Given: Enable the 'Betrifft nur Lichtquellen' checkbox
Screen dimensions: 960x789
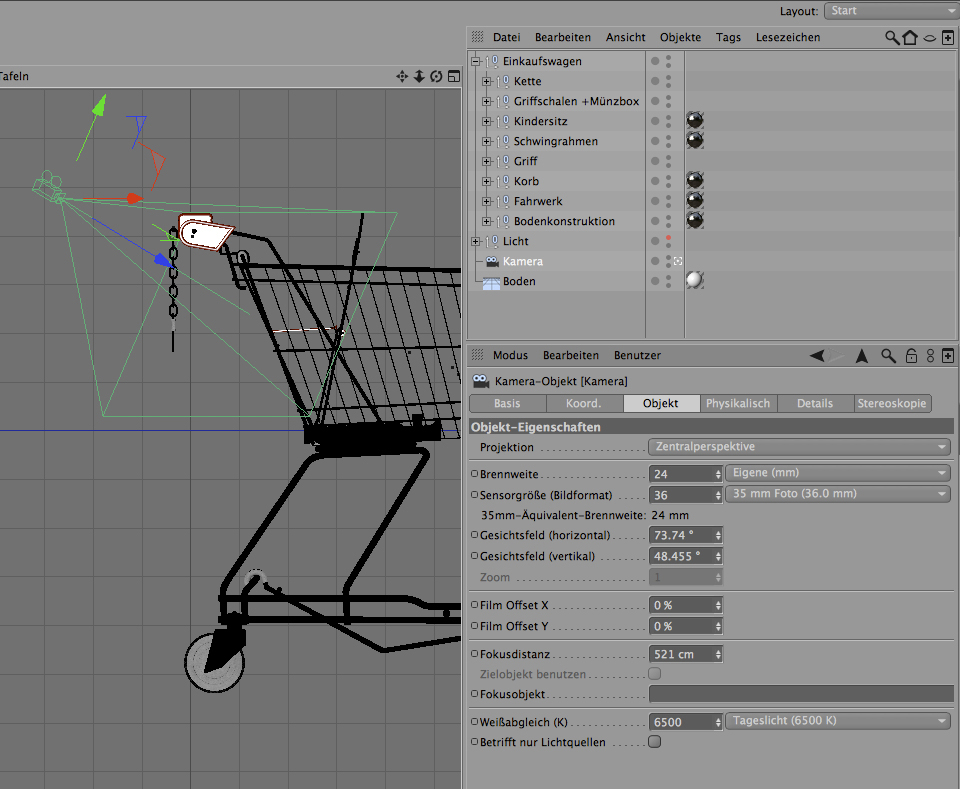Looking at the screenshot, I should (x=655, y=742).
